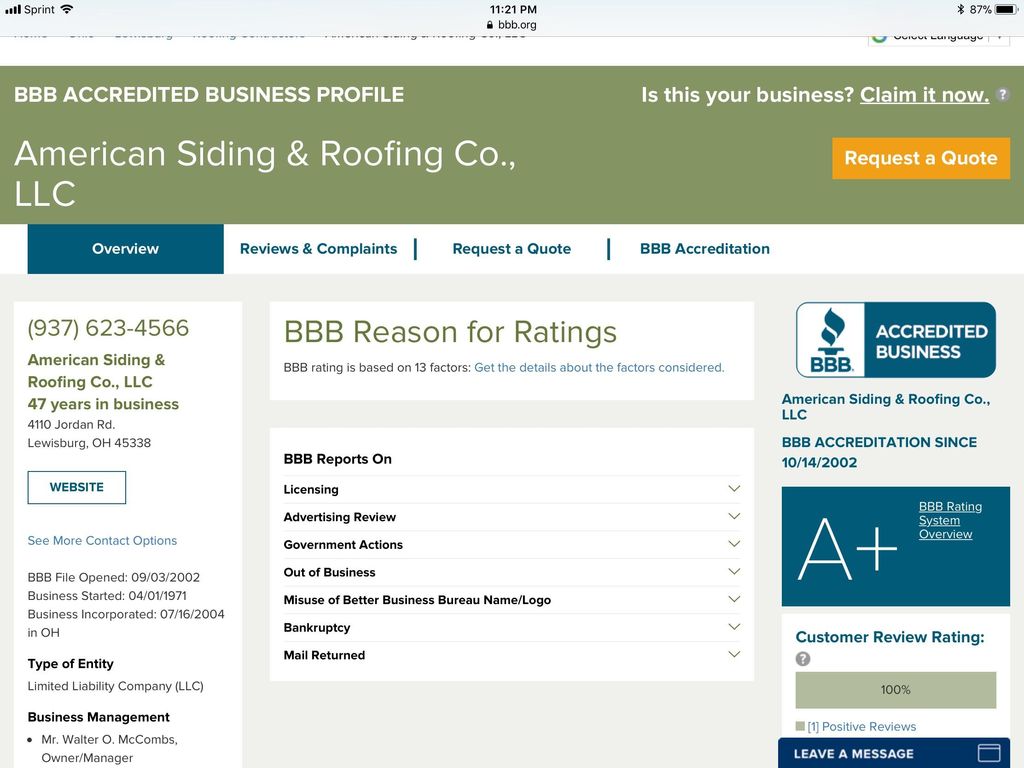Click the 47 years in business text
The height and width of the screenshot is (768, 1024).
click(x=103, y=404)
